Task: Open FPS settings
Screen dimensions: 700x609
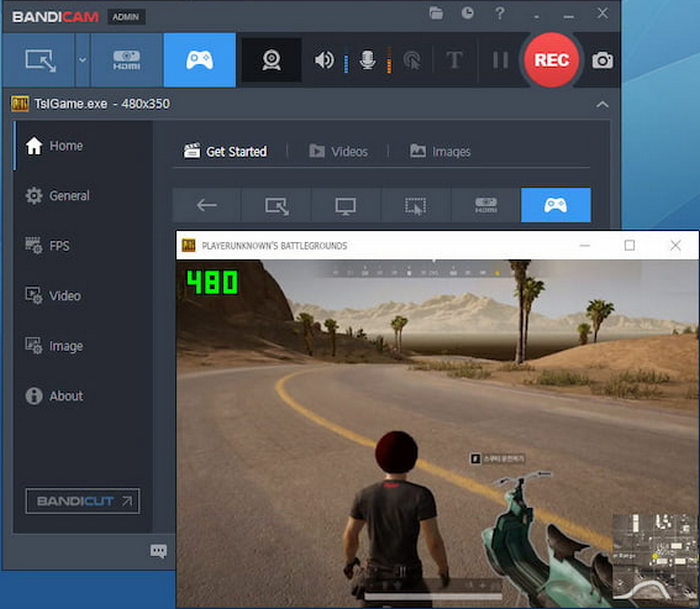Action: (83, 246)
